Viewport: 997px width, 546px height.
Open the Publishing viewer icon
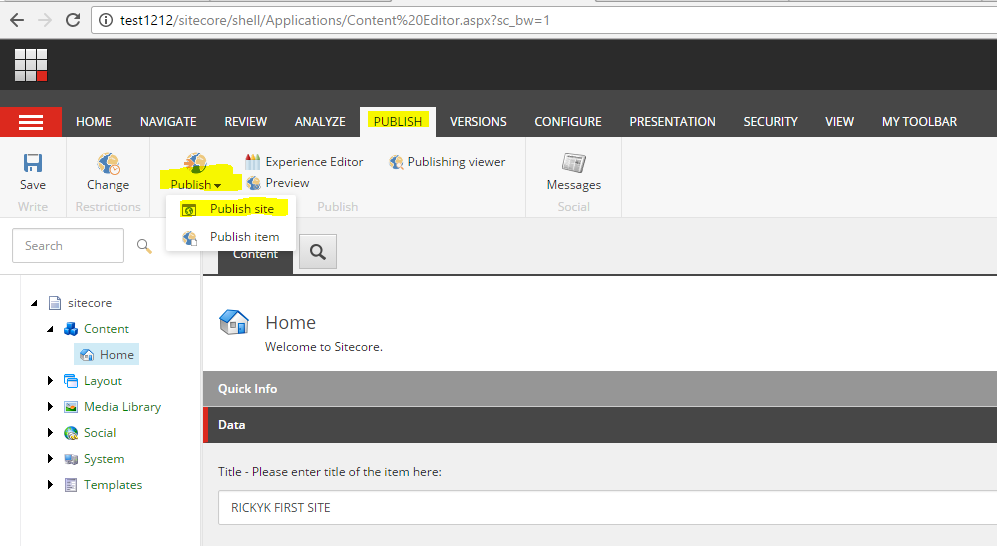tap(396, 162)
